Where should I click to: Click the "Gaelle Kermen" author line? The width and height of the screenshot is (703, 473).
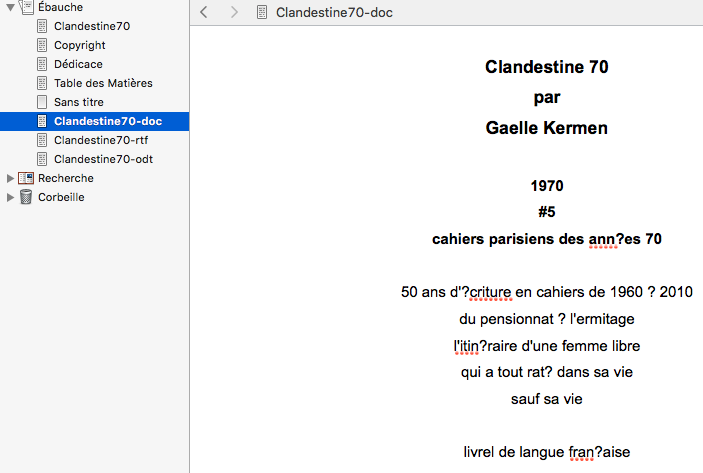(546, 128)
